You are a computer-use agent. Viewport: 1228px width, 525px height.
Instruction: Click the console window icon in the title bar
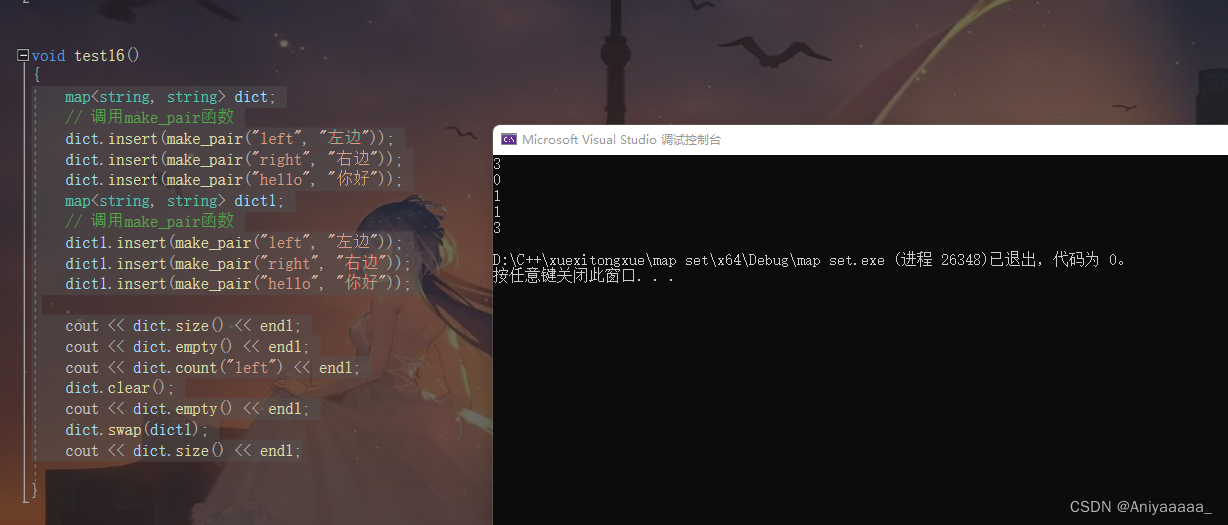tap(509, 140)
